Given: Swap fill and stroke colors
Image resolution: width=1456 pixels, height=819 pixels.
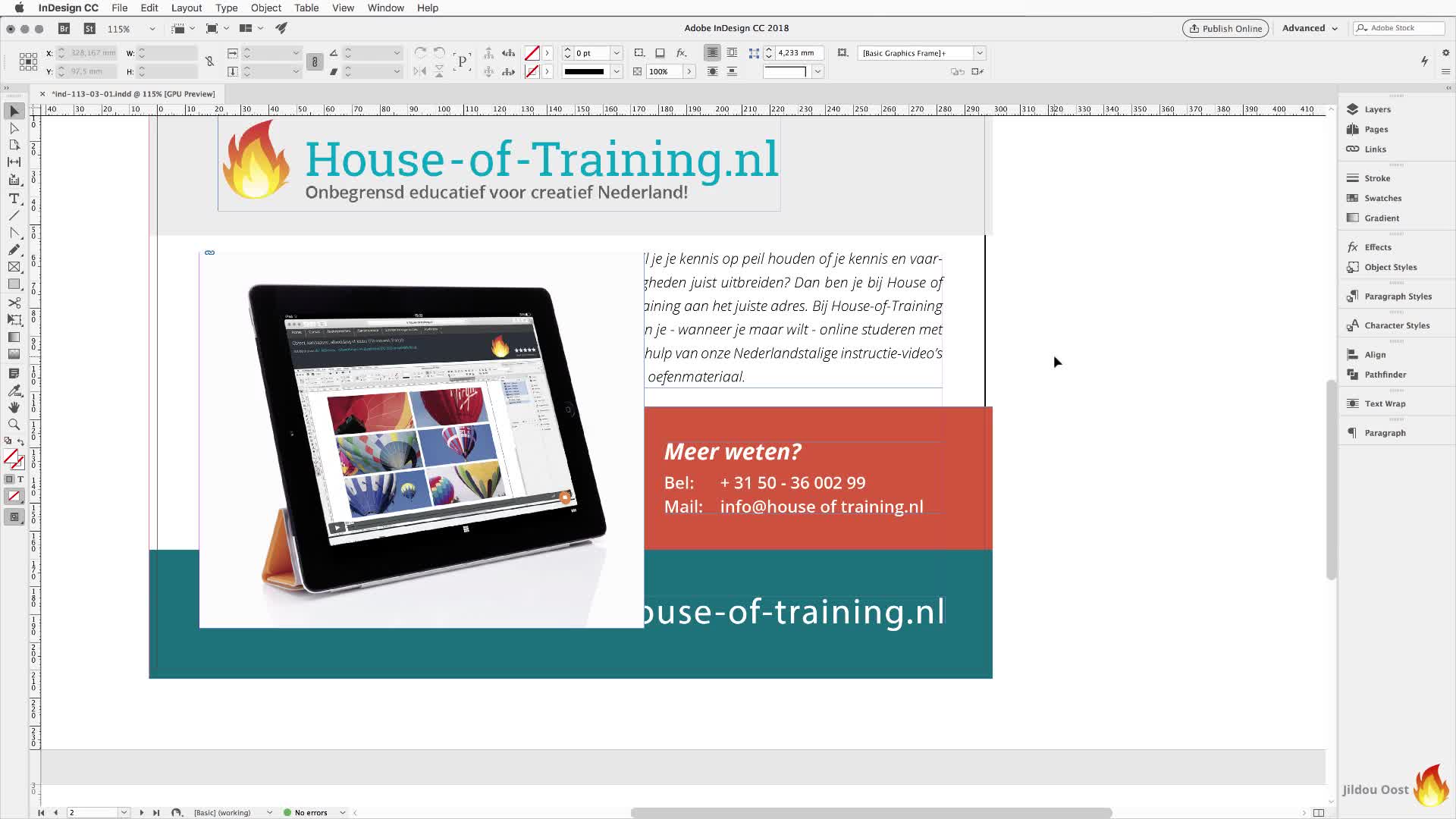Looking at the screenshot, I should (x=21, y=442).
